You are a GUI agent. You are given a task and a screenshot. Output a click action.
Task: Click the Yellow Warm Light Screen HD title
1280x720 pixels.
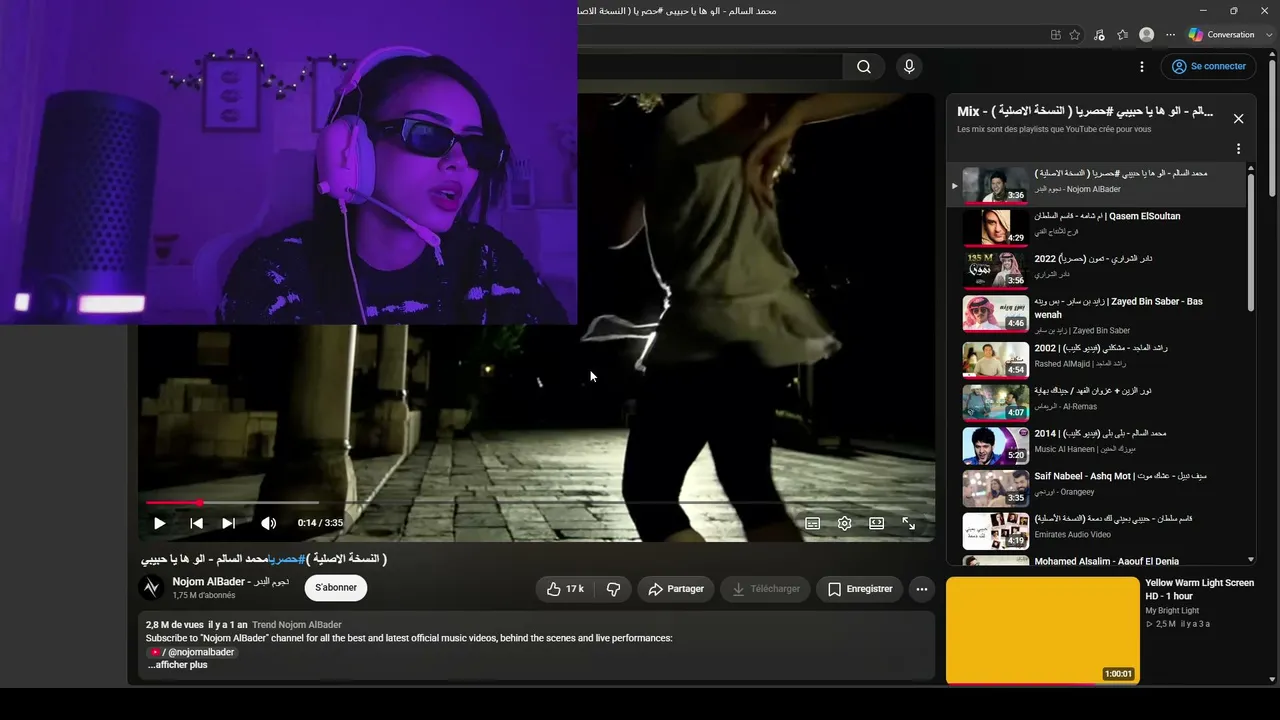coord(1199,589)
